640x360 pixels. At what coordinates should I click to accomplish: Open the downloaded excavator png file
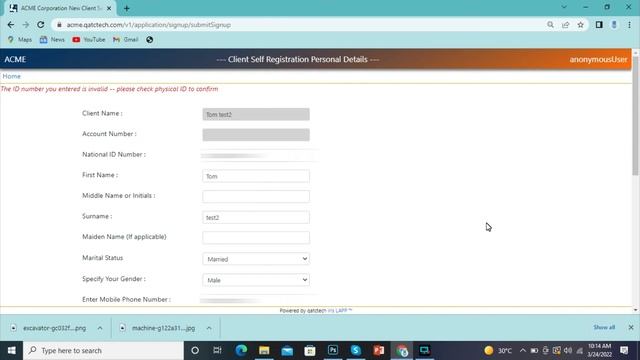click(49, 328)
